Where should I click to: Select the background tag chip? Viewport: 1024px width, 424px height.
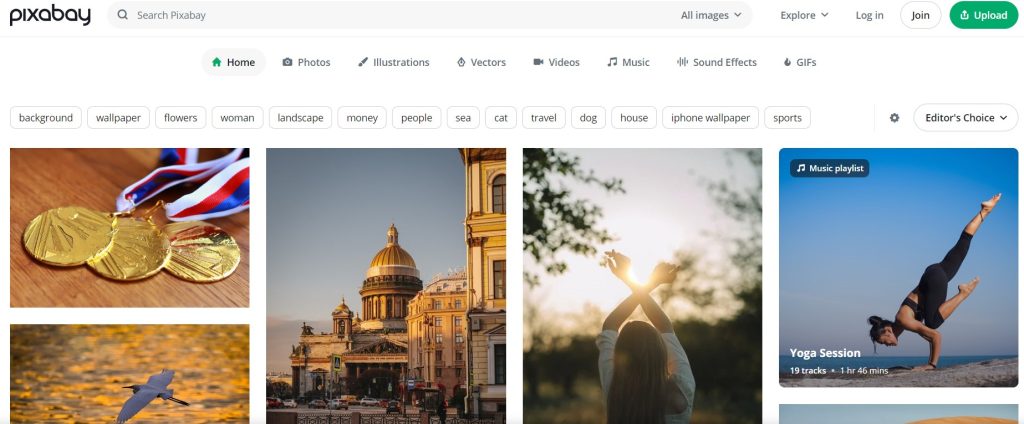[x=46, y=118]
